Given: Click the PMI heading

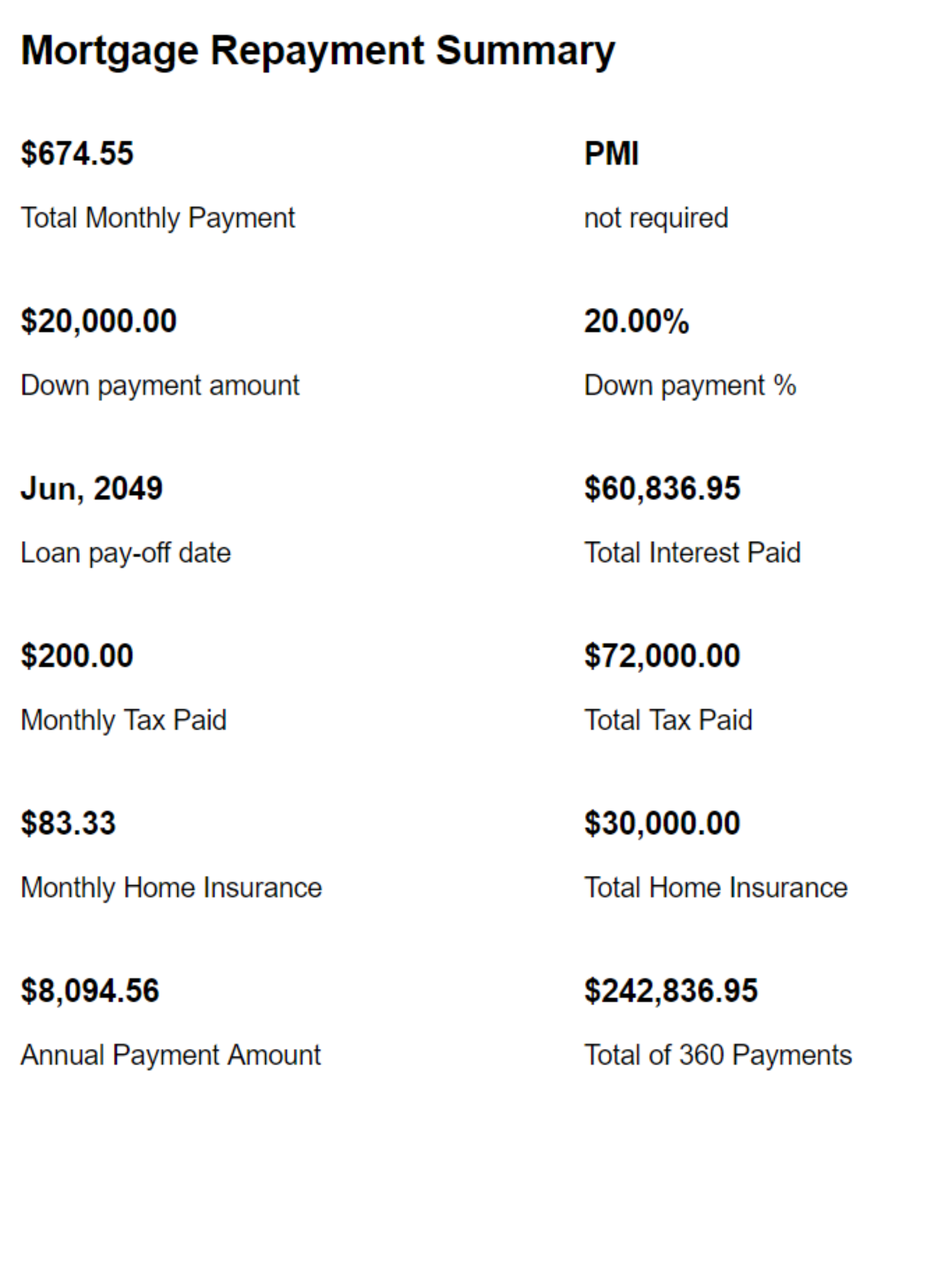Looking at the screenshot, I should pos(611,153).
